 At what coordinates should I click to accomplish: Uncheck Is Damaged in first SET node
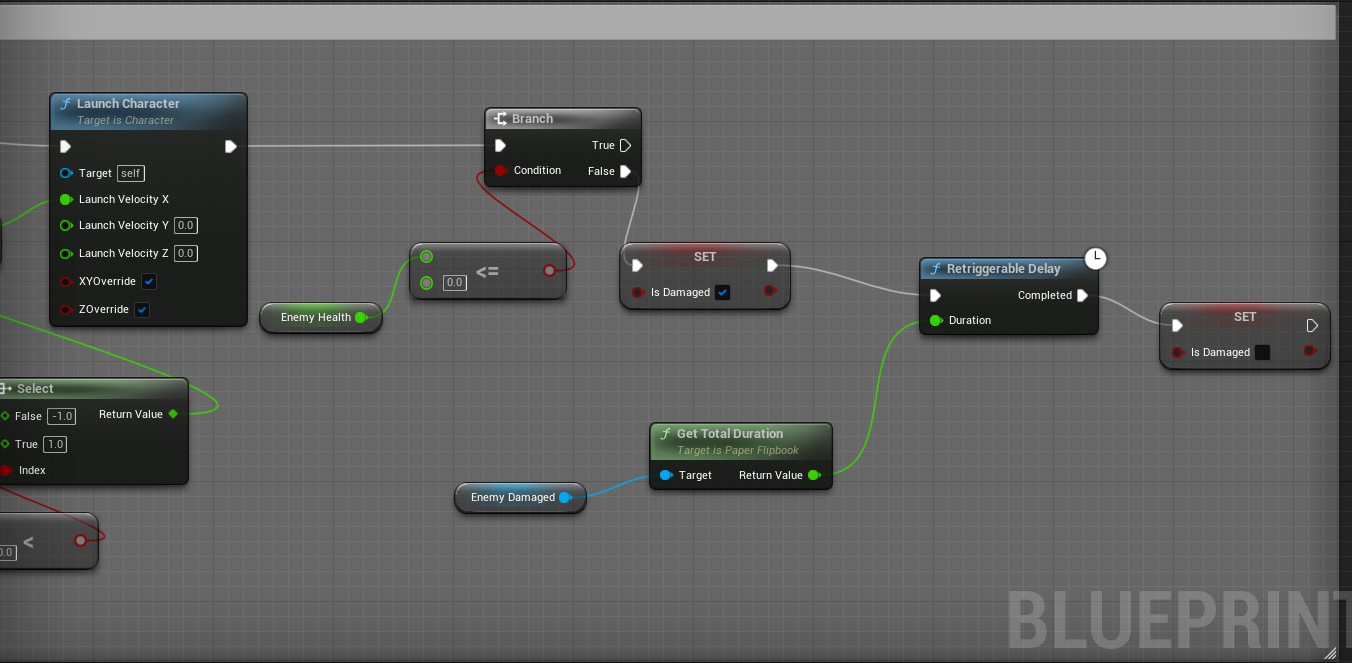tap(723, 293)
